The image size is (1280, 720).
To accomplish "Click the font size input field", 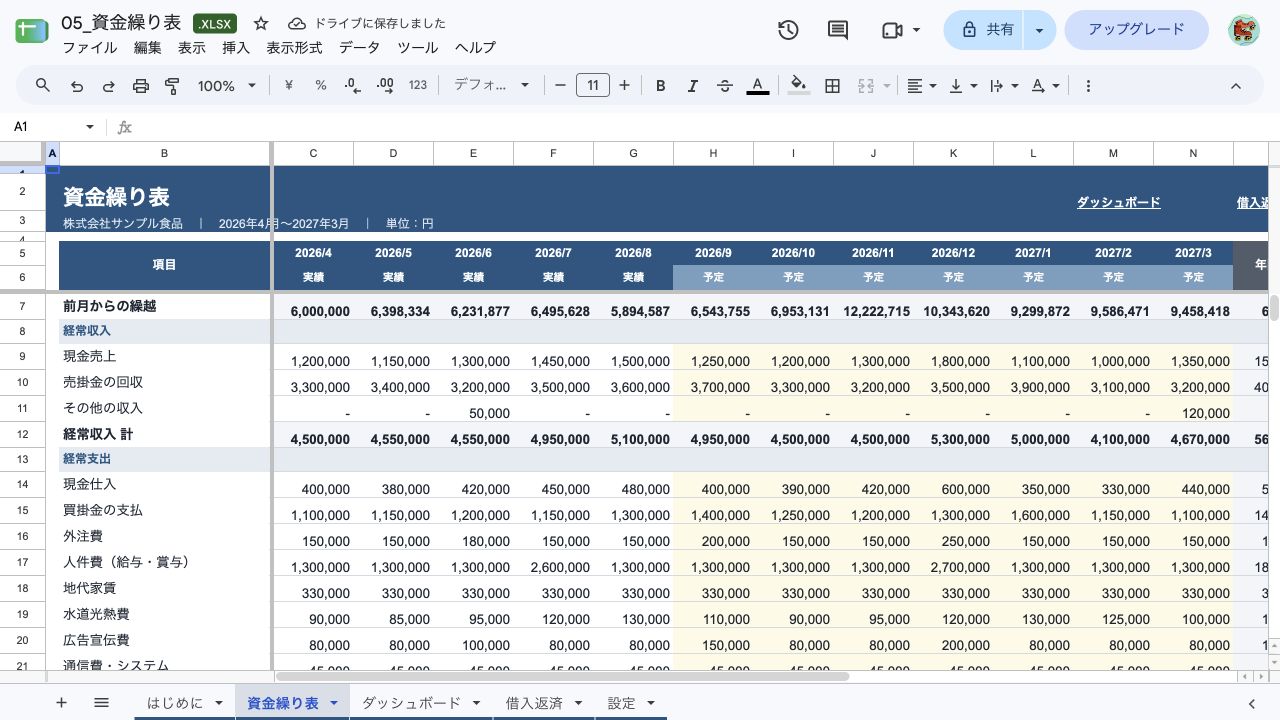I will coord(592,86).
